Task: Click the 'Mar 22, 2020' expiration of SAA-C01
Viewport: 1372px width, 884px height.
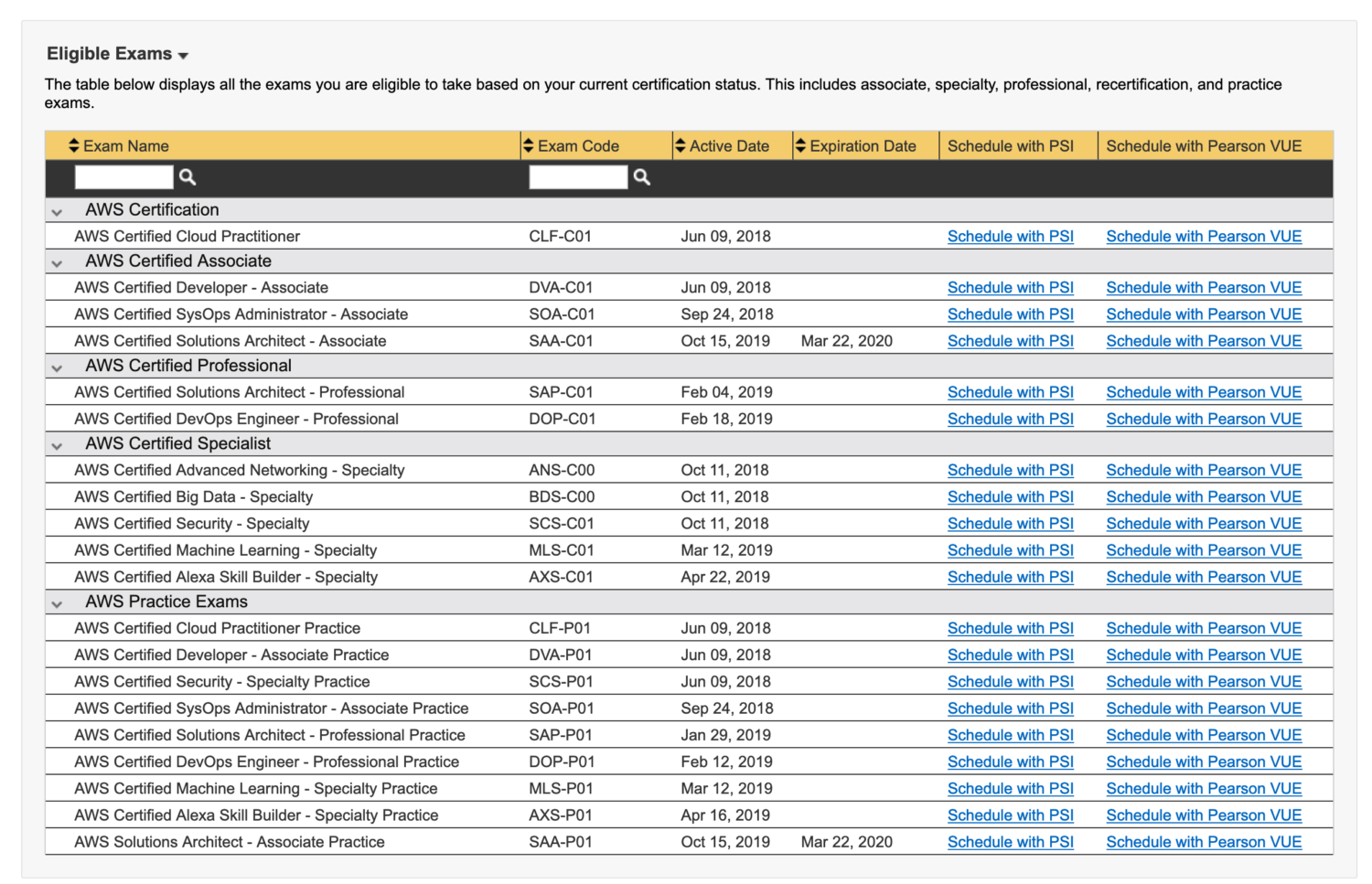Action: (847, 341)
